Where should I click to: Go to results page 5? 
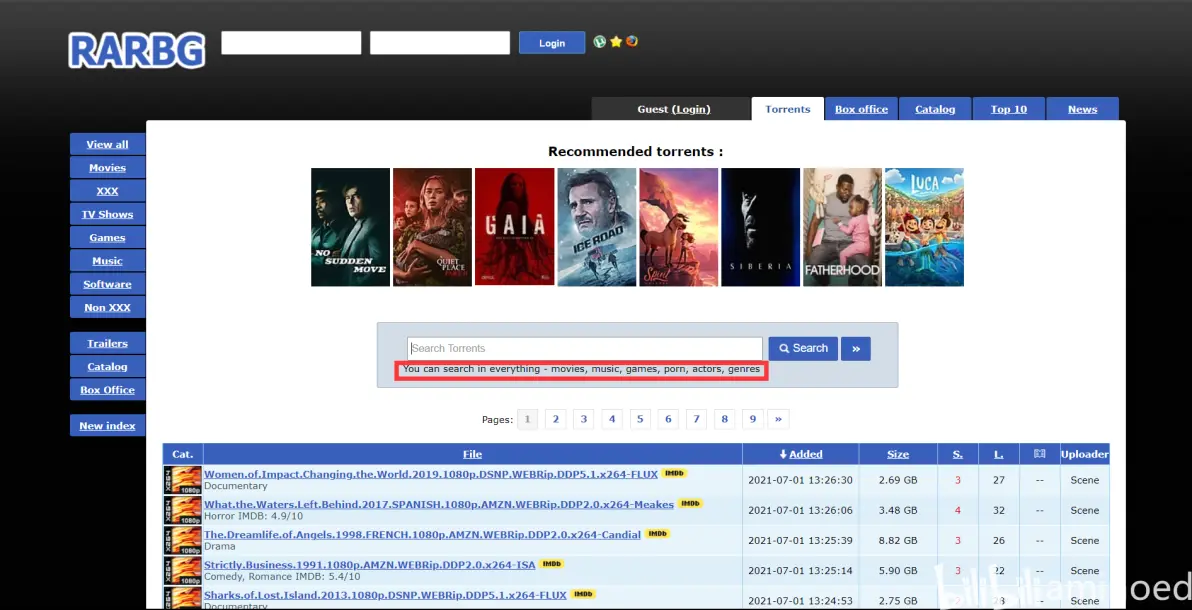tap(640, 419)
